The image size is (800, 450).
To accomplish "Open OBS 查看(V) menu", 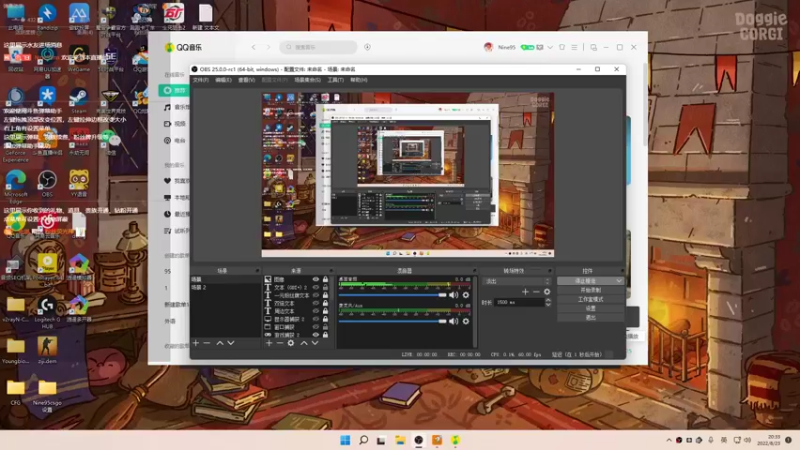I will coord(246,80).
